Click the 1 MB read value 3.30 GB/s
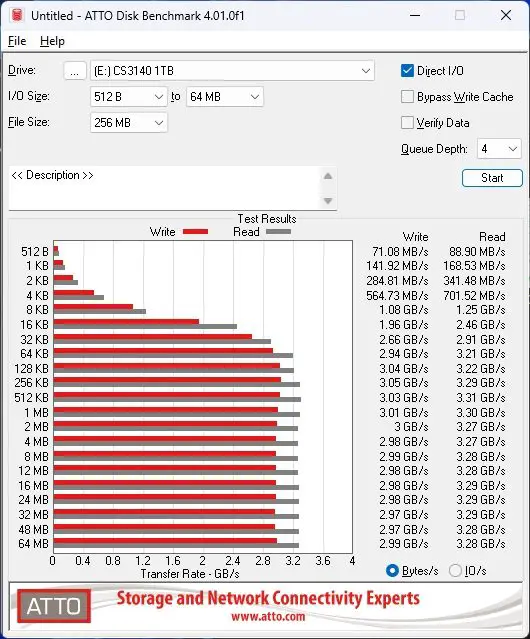This screenshot has width=530, height=639. 481,412
